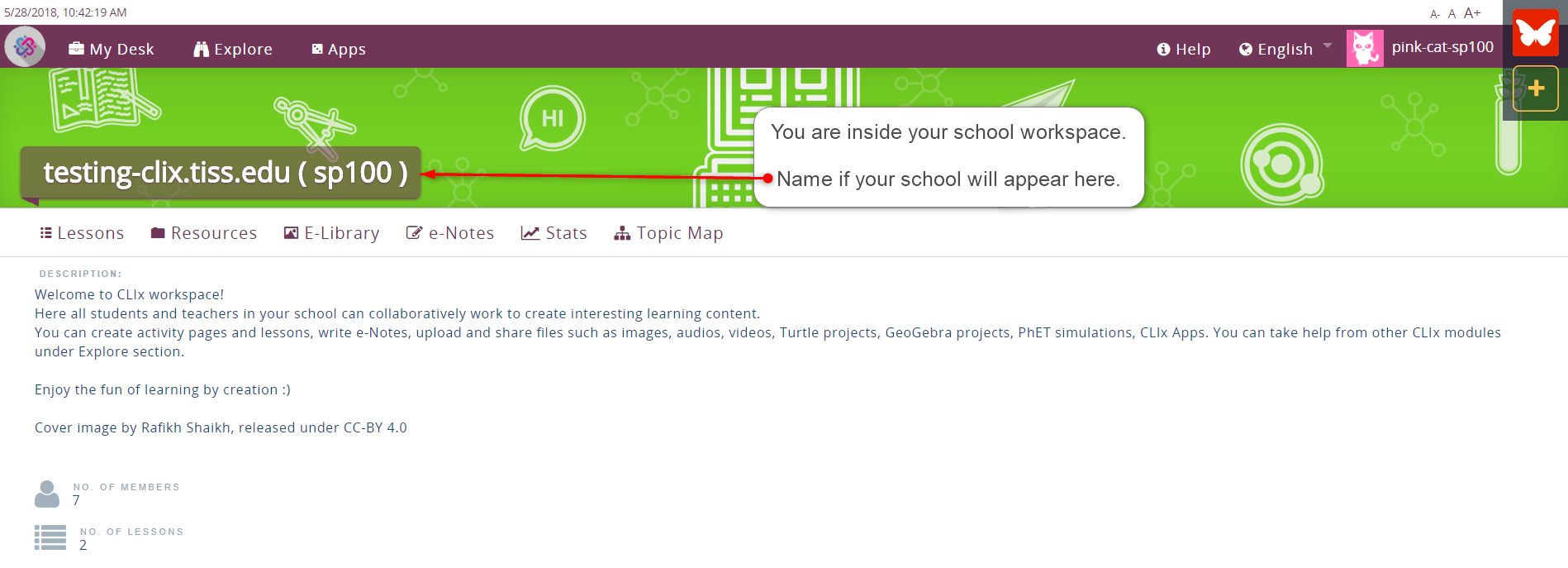Reset font size with A
The width and height of the screenshot is (1568, 568).
coord(1452,14)
